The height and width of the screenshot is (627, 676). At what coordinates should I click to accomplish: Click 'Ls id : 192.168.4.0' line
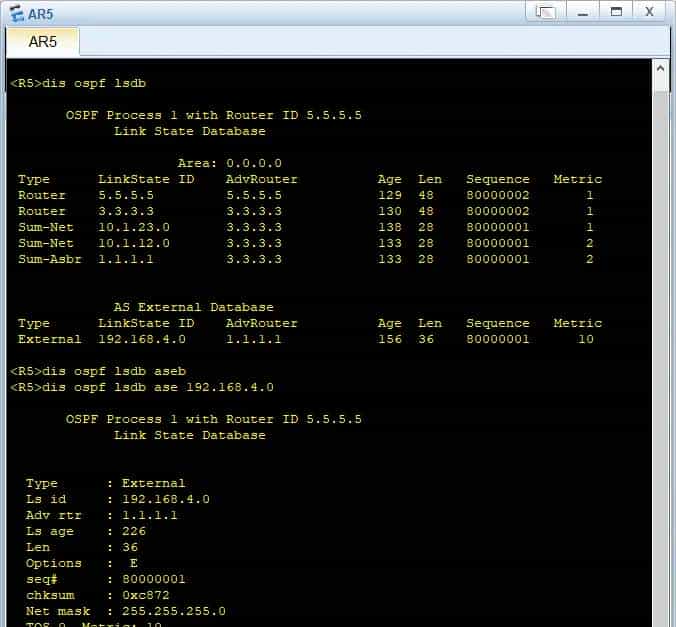click(118, 499)
